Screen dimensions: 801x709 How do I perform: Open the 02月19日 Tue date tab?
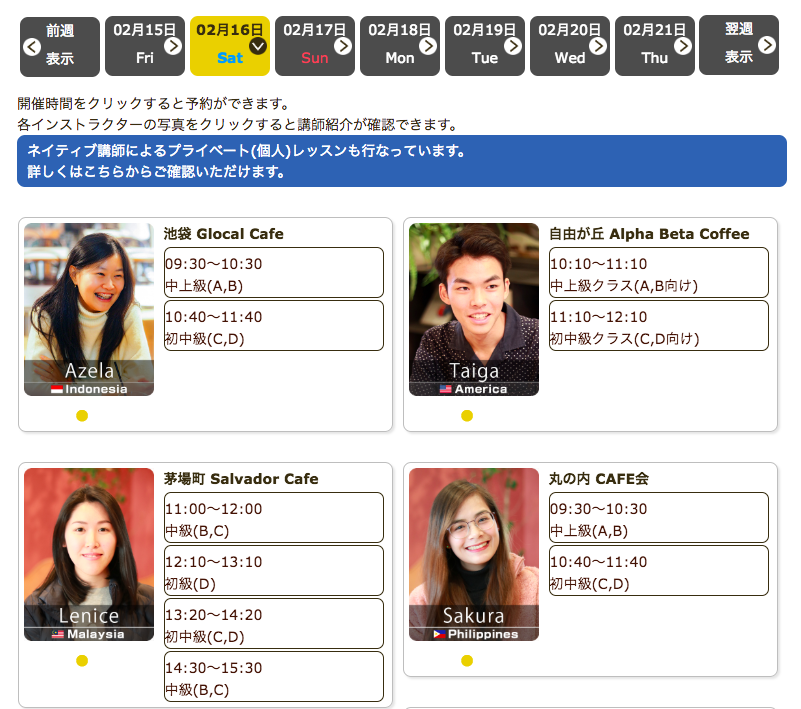pyautogui.click(x=484, y=46)
